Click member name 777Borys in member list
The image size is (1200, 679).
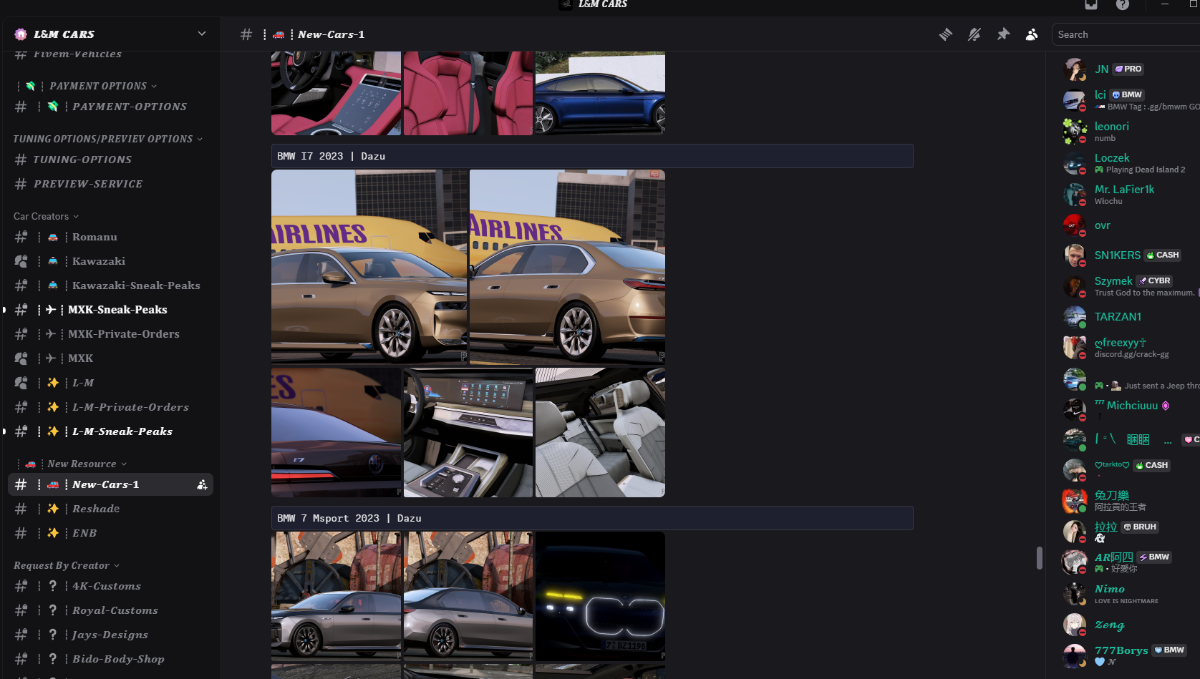coord(1120,650)
